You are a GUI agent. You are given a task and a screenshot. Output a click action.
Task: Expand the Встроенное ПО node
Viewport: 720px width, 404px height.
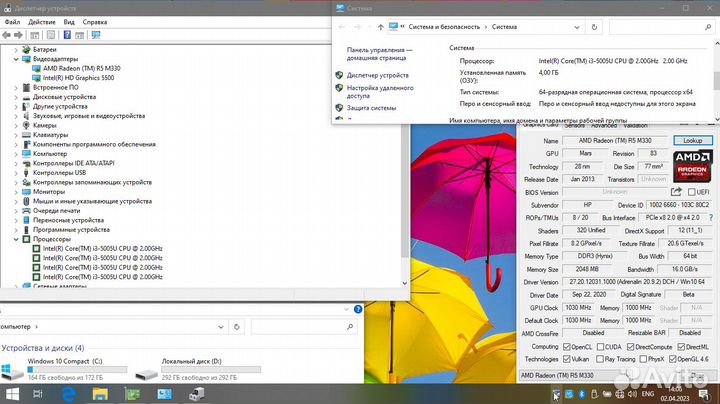[16, 88]
